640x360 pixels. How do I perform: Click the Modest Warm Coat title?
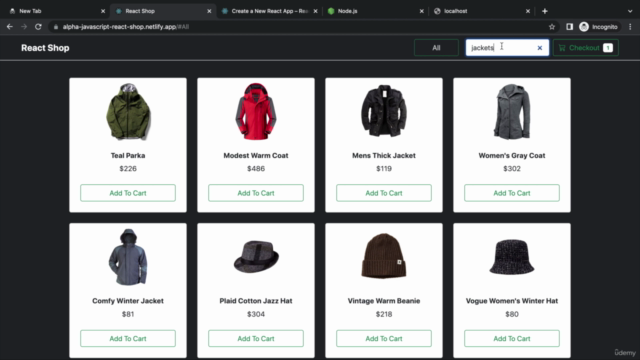coord(256,156)
